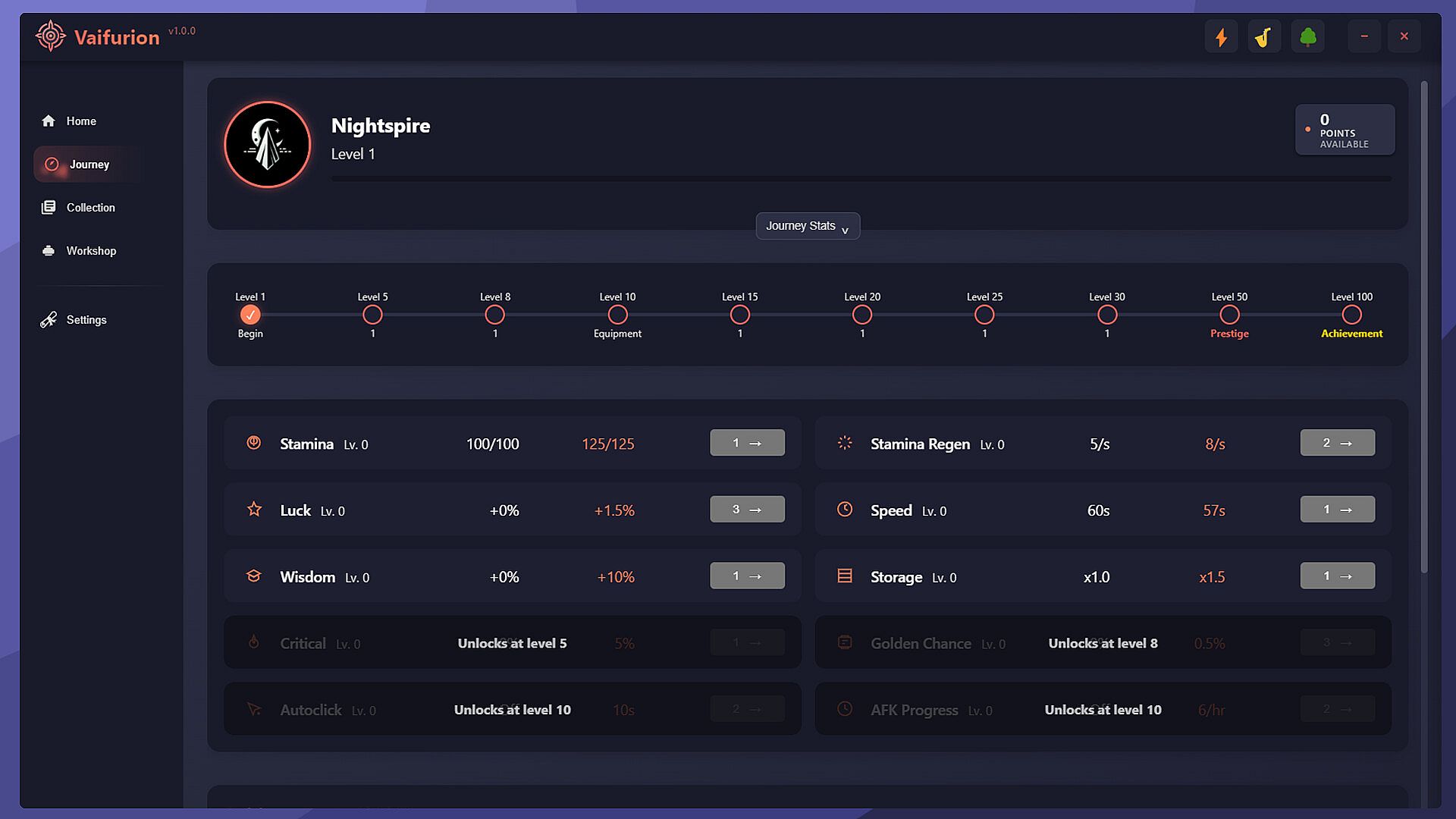Click the Storage stack icon
The height and width of the screenshot is (819, 1456).
[x=844, y=576]
